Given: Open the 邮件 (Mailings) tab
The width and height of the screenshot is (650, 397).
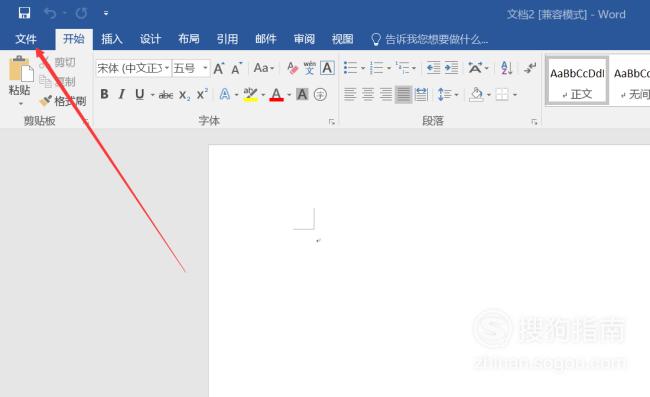Looking at the screenshot, I should tap(266, 39).
